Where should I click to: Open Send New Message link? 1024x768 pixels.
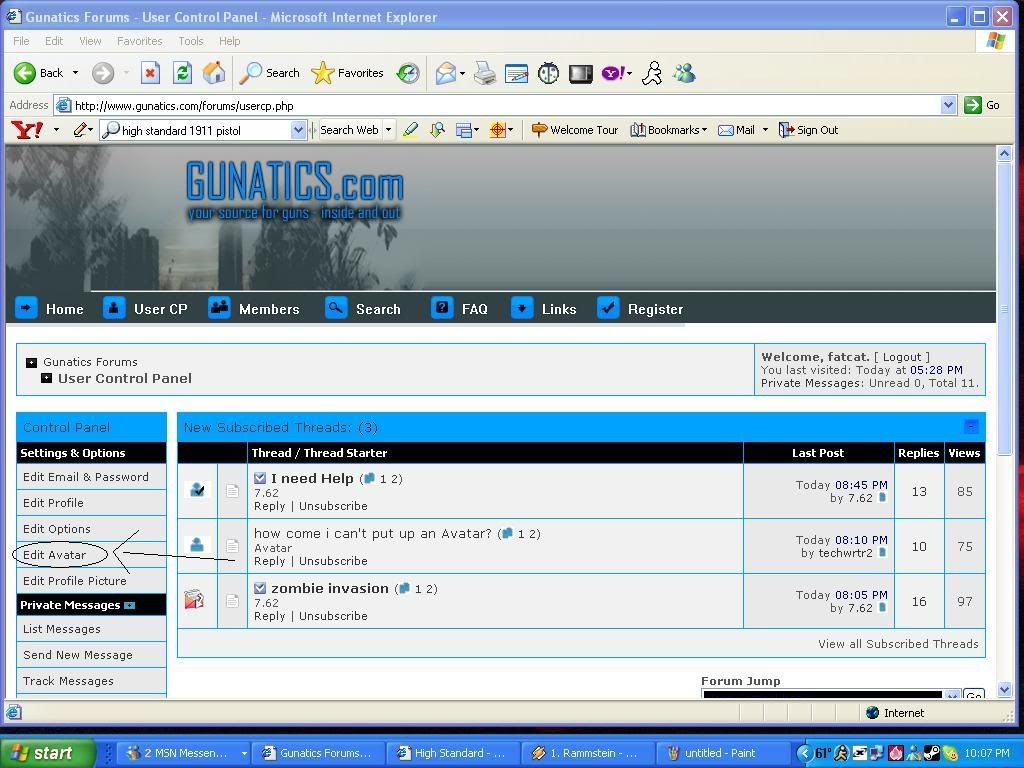[78, 655]
